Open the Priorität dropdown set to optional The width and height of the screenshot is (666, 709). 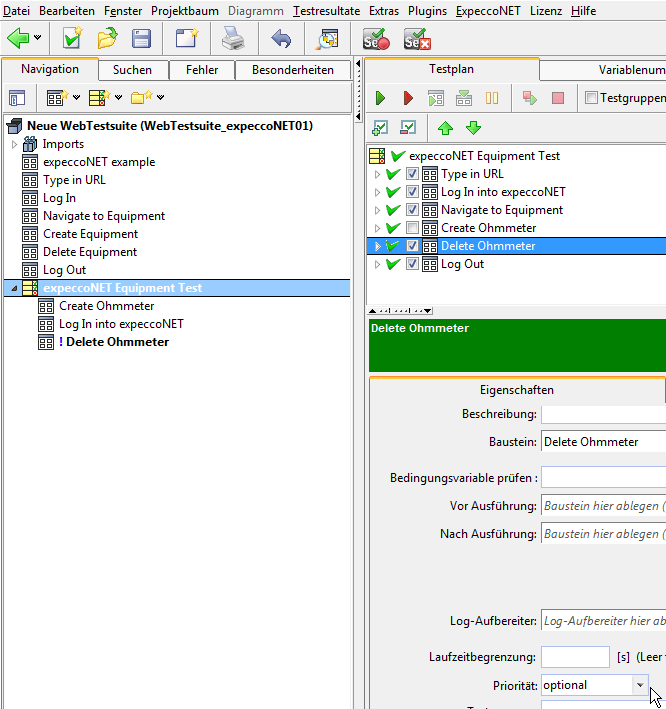point(640,685)
